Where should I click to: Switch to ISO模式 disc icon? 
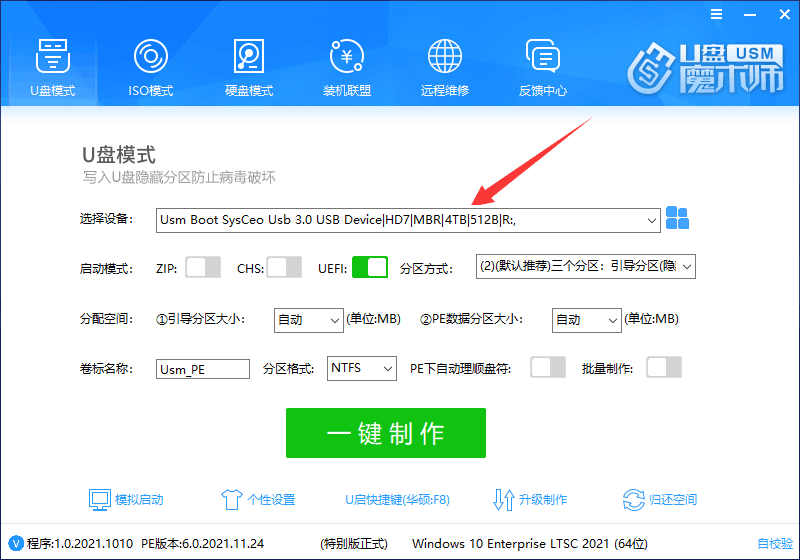click(x=151, y=56)
